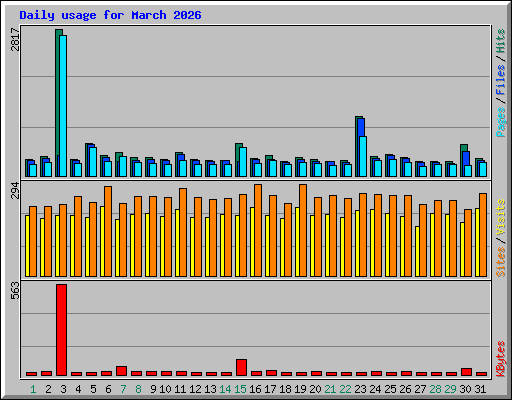Click day label 19 on x-axis

(300, 389)
